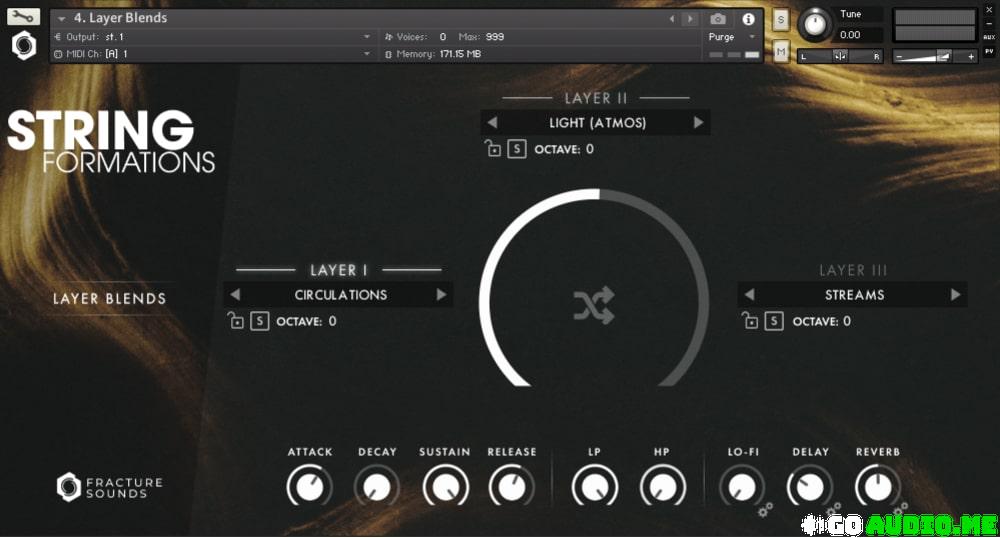Viewport: 1000px width, 538px height.
Task: Select previous sound for Layer II
Action: [x=492, y=122]
